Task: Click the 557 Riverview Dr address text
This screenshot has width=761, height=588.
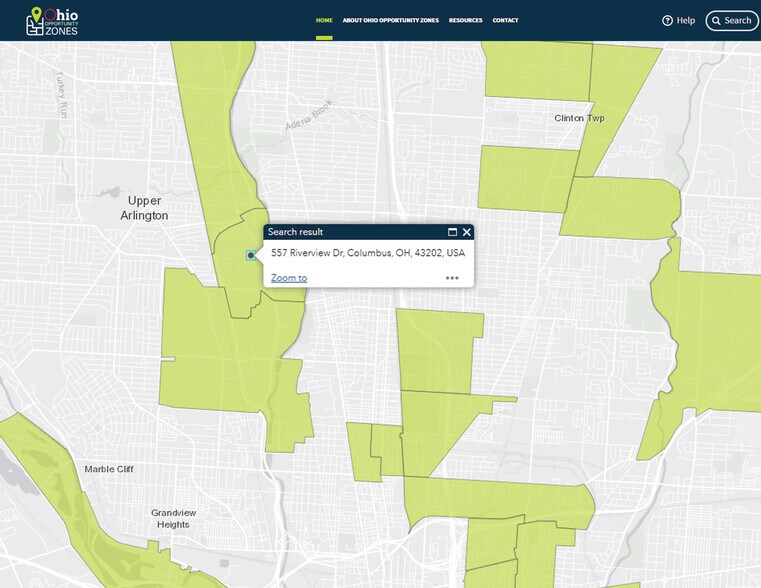Action: pyautogui.click(x=367, y=253)
